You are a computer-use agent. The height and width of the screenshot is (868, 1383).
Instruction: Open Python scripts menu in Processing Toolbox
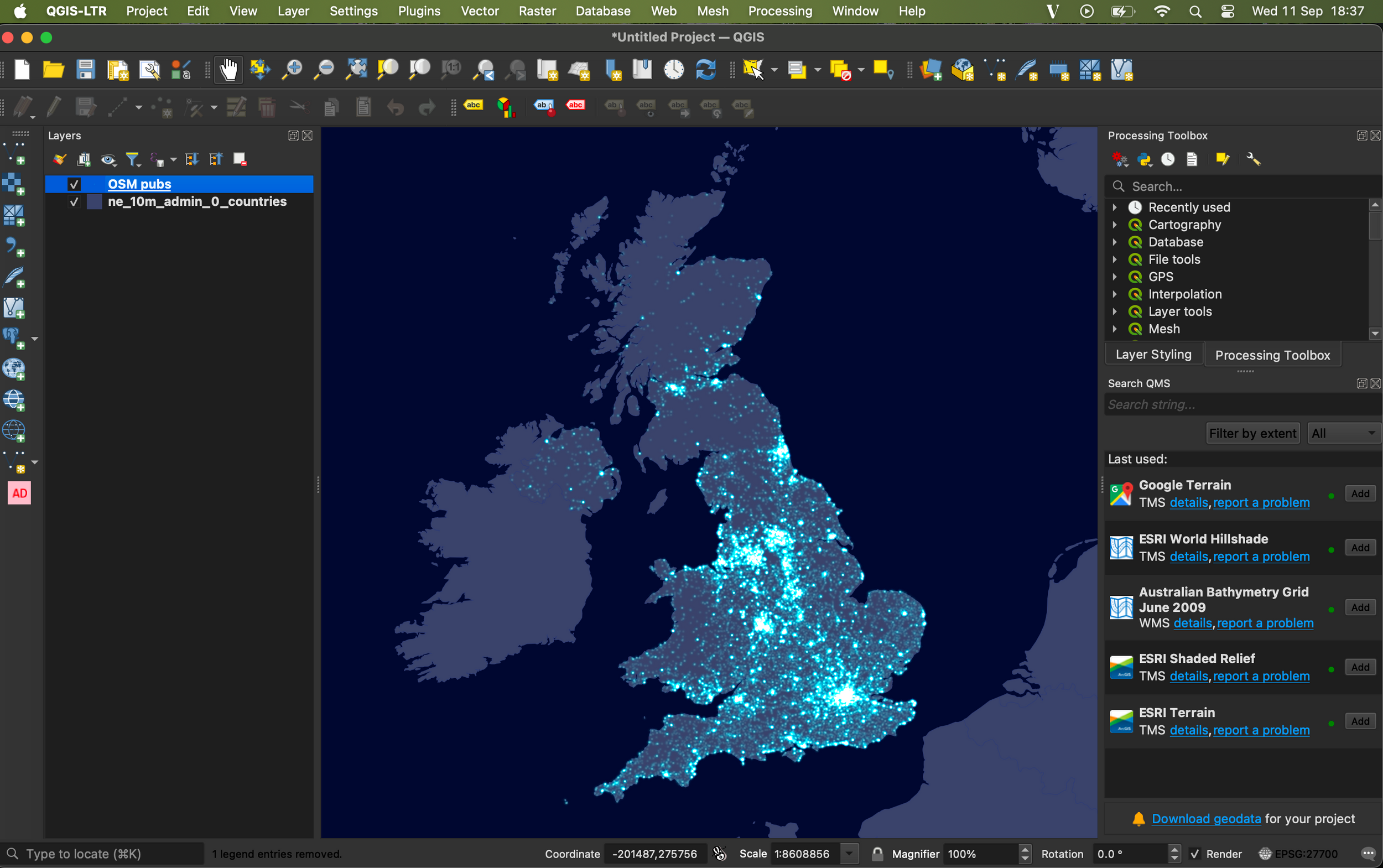[x=1144, y=159]
